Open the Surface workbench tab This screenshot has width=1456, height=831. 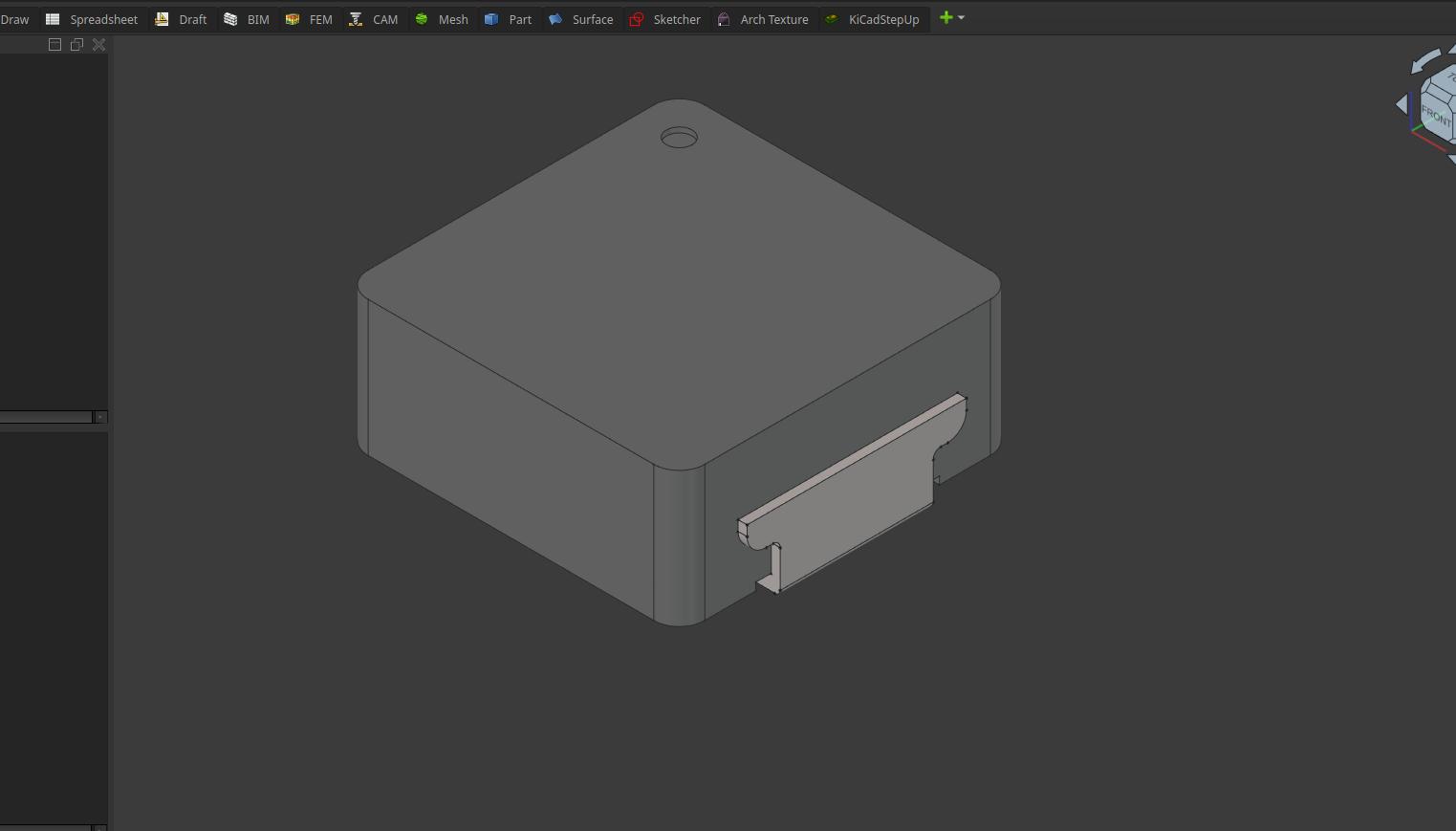(x=581, y=19)
